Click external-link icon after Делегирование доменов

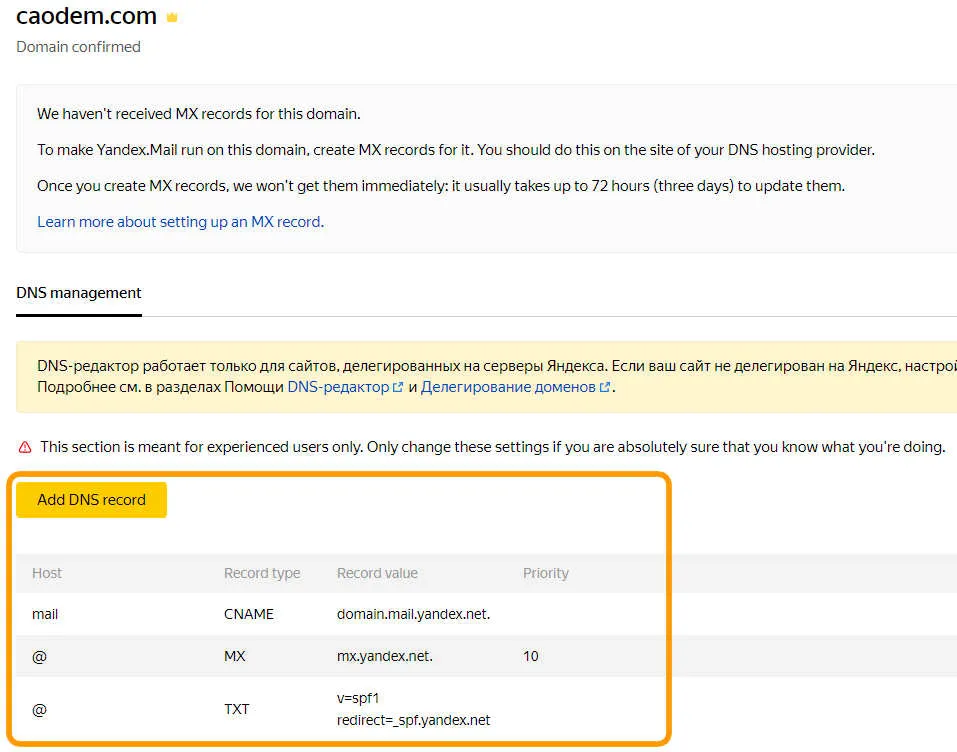tap(604, 387)
